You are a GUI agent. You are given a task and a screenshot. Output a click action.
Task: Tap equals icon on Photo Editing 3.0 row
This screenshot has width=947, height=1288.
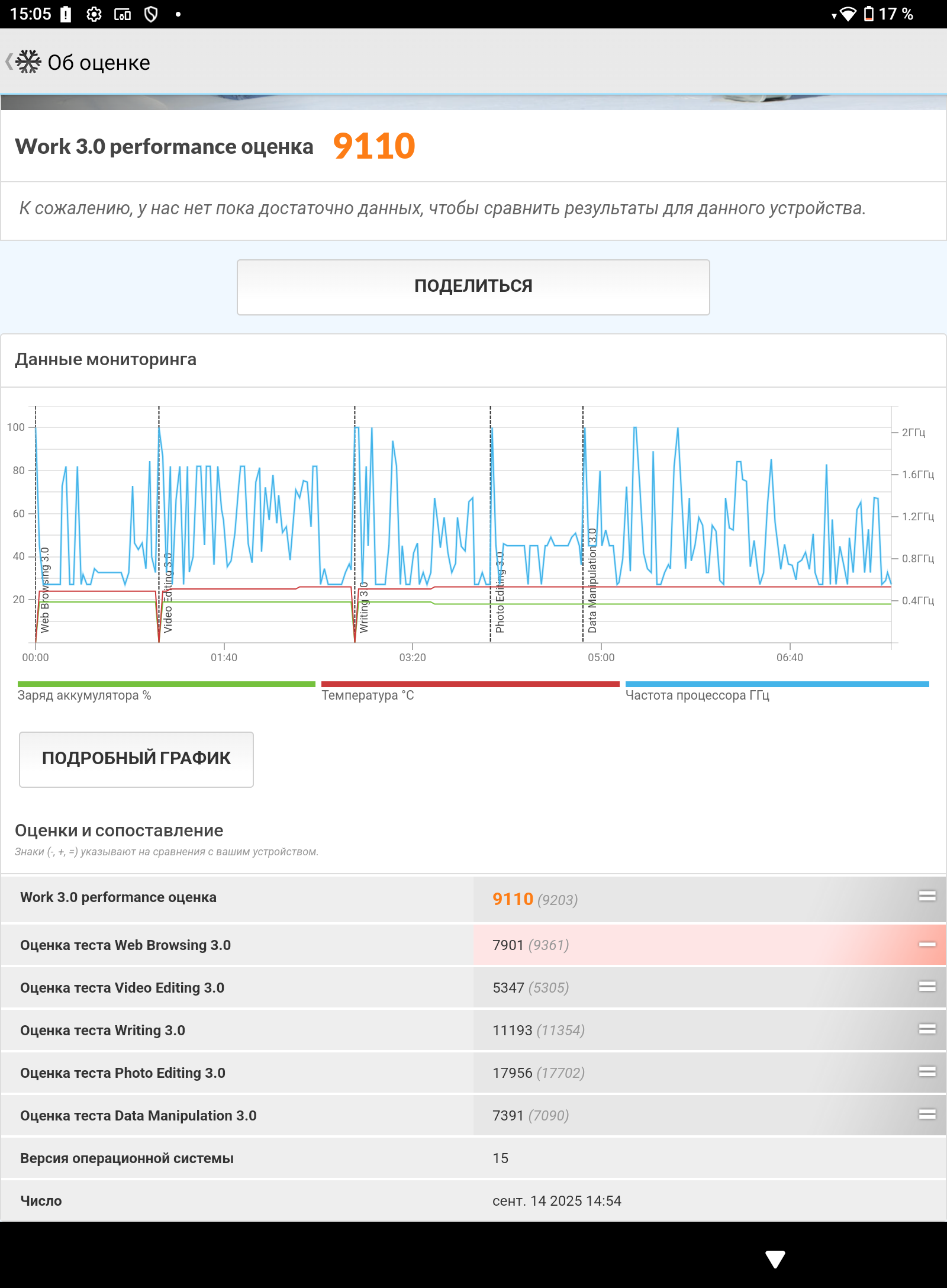(x=927, y=1071)
